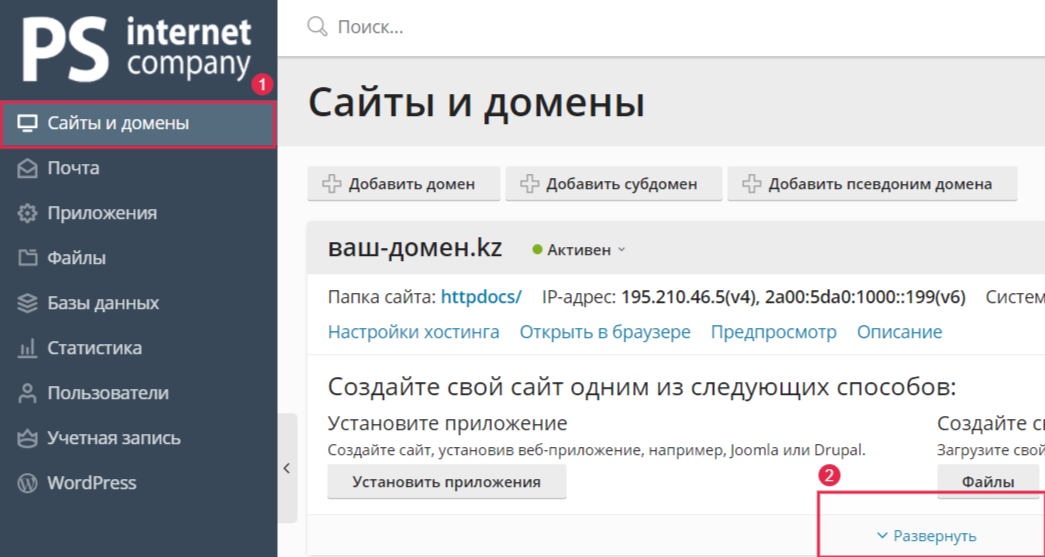The width and height of the screenshot is (1045, 557).
Task: Click the crown icon beside Учетная запись
Action: [27, 438]
